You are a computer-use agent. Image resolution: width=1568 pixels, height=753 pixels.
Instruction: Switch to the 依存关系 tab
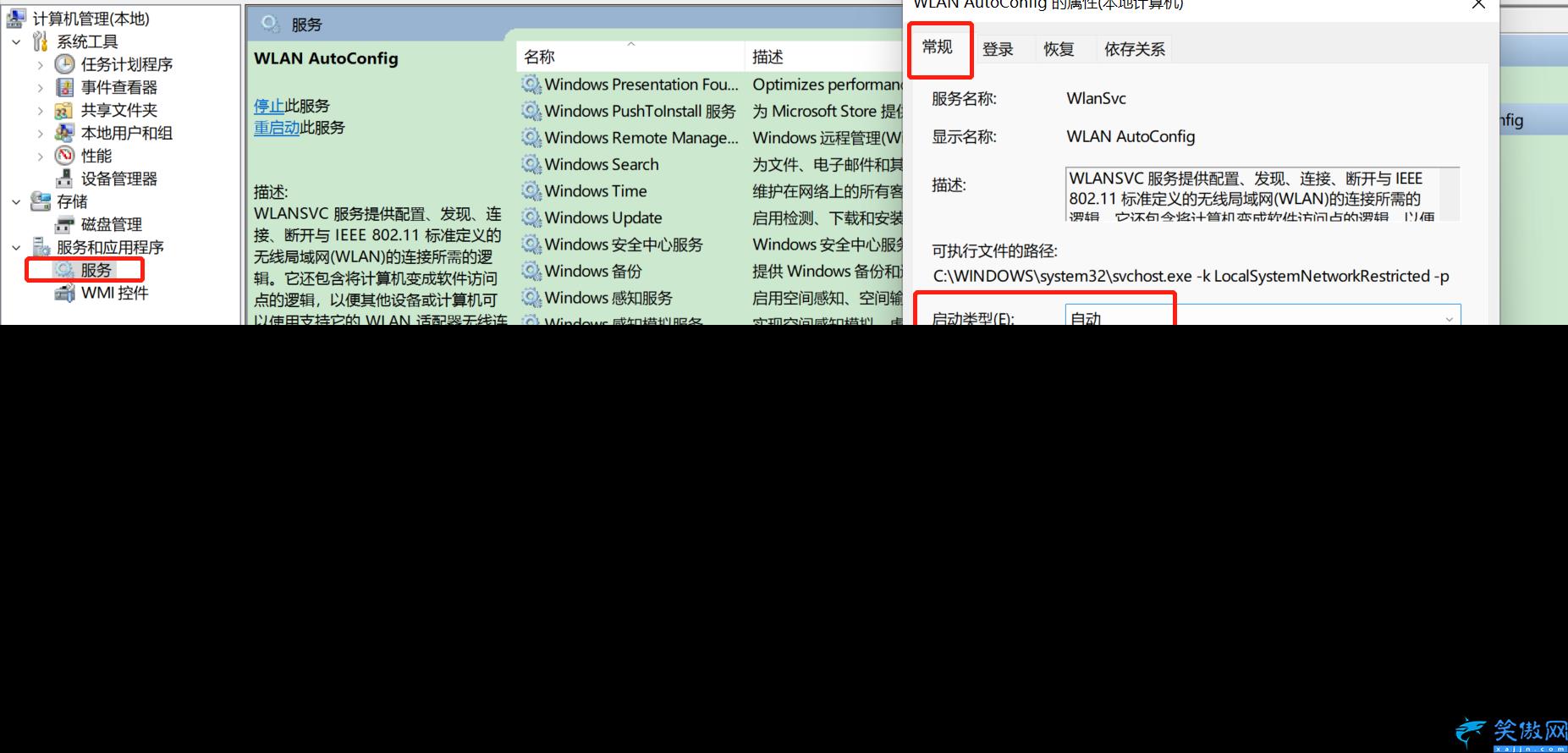[1135, 49]
